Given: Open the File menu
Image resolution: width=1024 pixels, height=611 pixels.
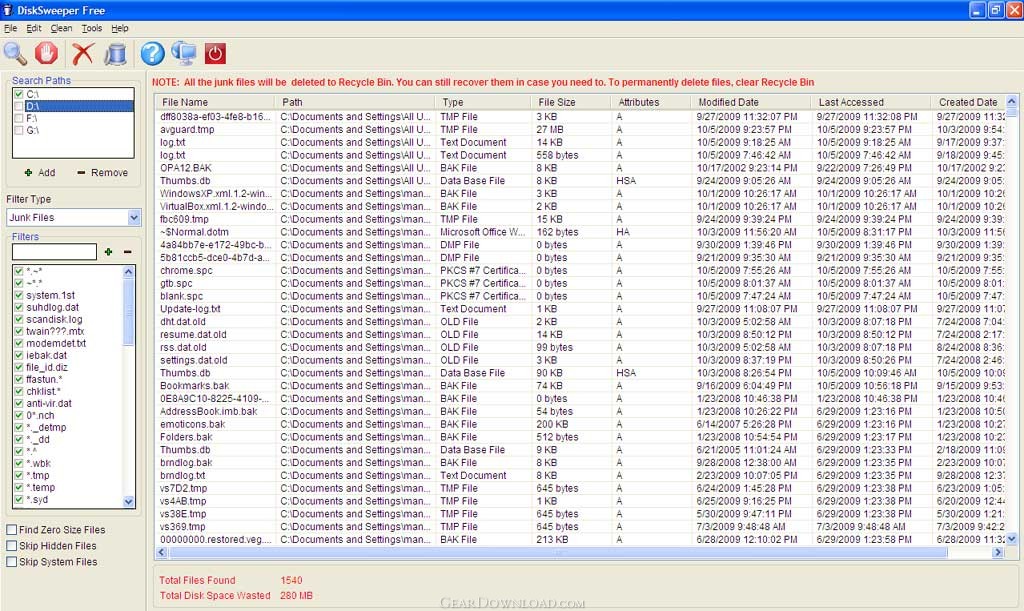Looking at the screenshot, I should [10, 28].
